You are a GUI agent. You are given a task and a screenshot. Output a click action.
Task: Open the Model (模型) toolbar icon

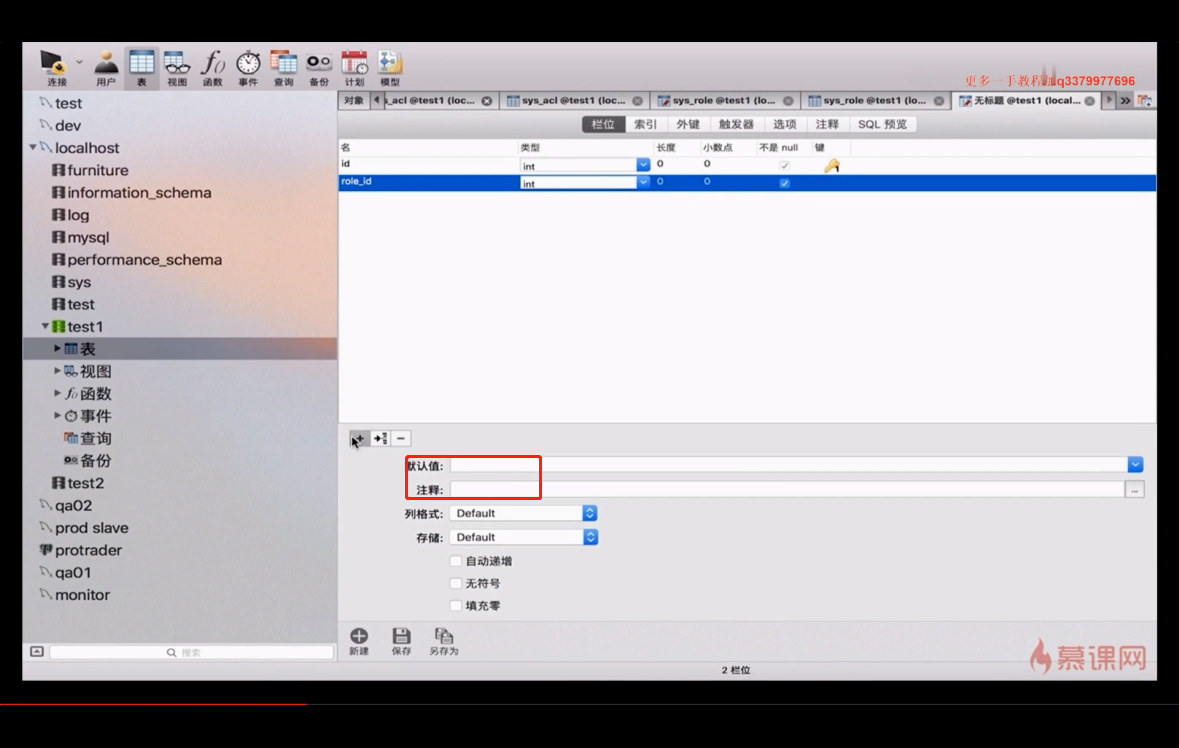pos(389,68)
